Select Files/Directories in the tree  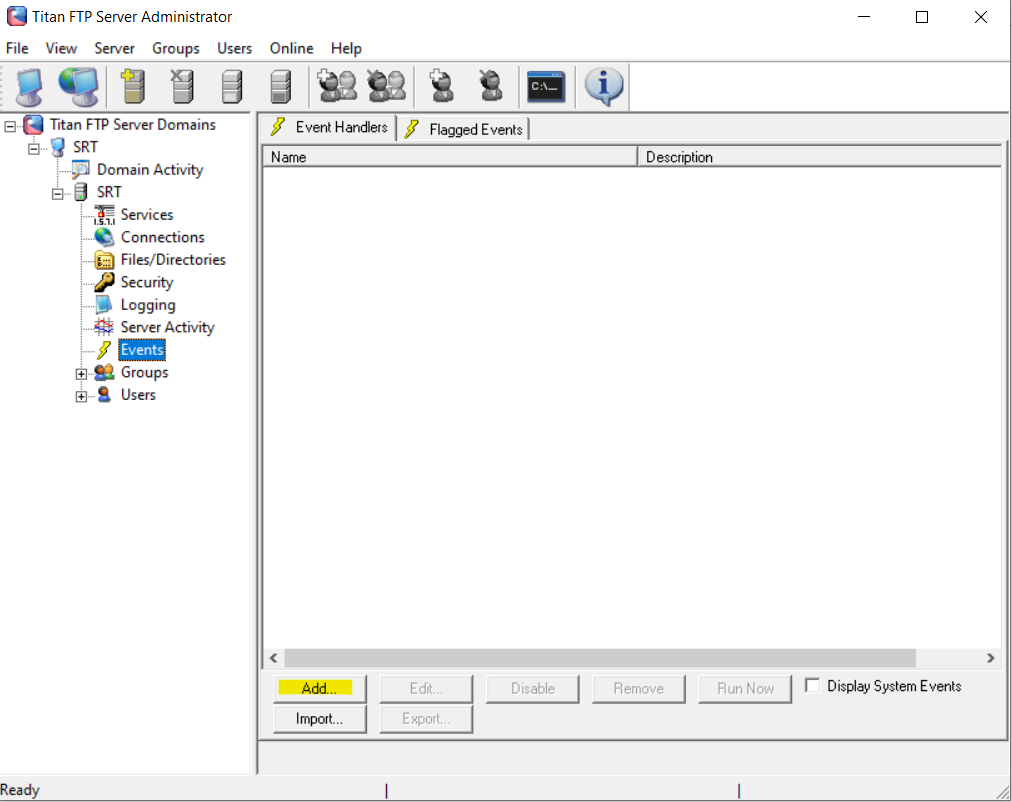coord(172,260)
